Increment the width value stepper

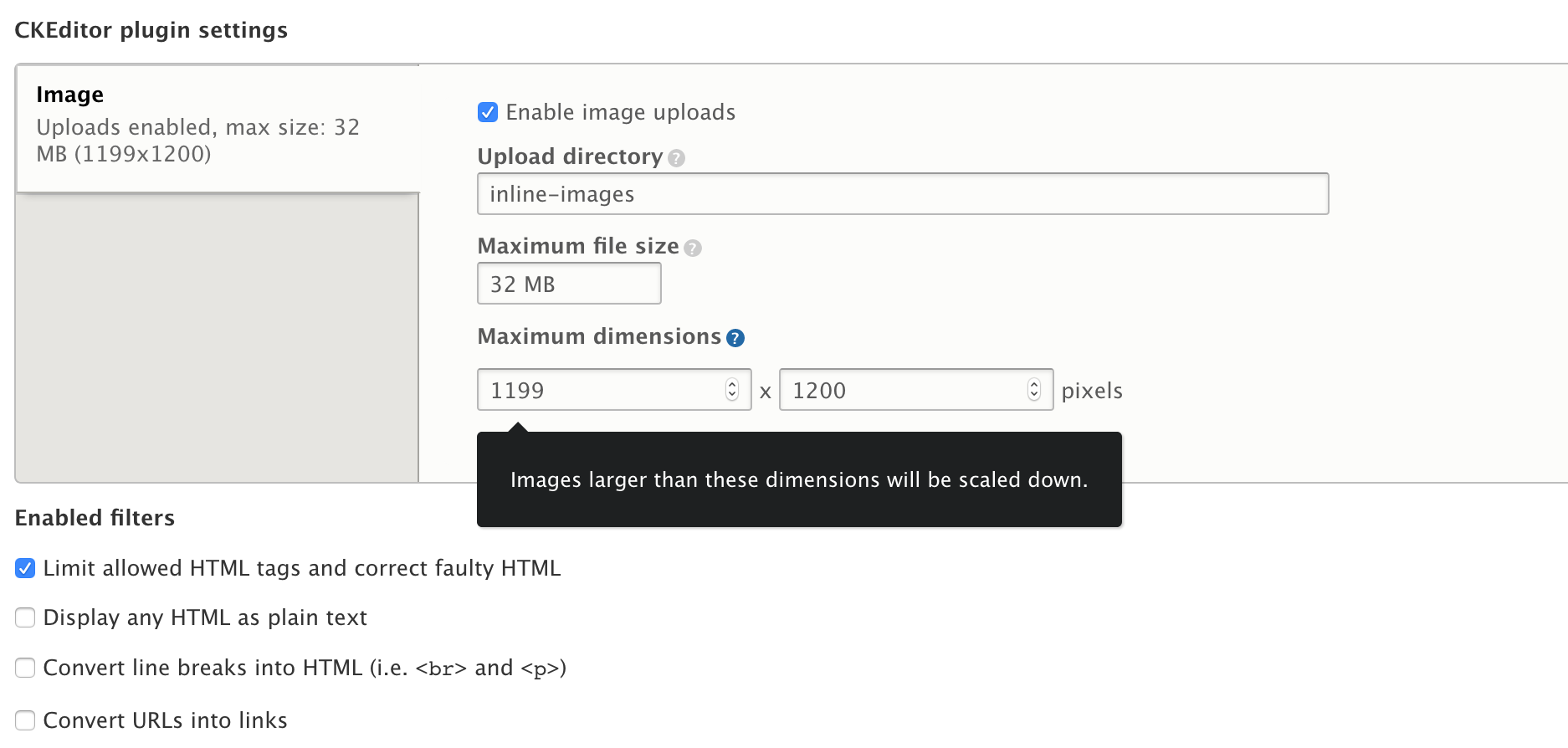pyautogui.click(x=733, y=384)
